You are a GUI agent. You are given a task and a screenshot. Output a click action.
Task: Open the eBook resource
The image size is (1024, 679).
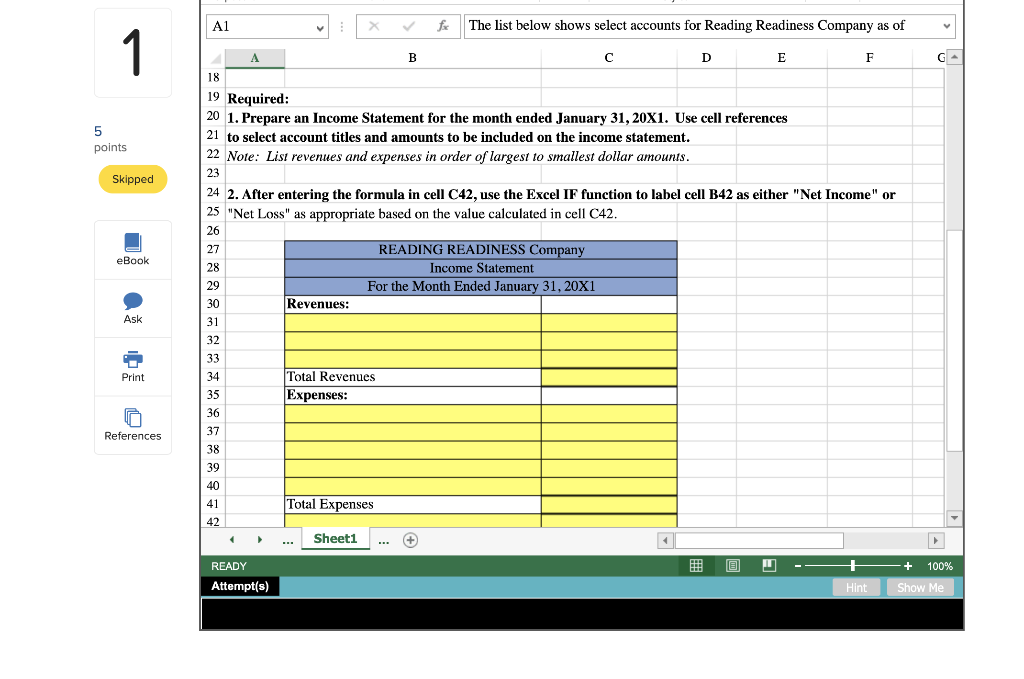132,249
